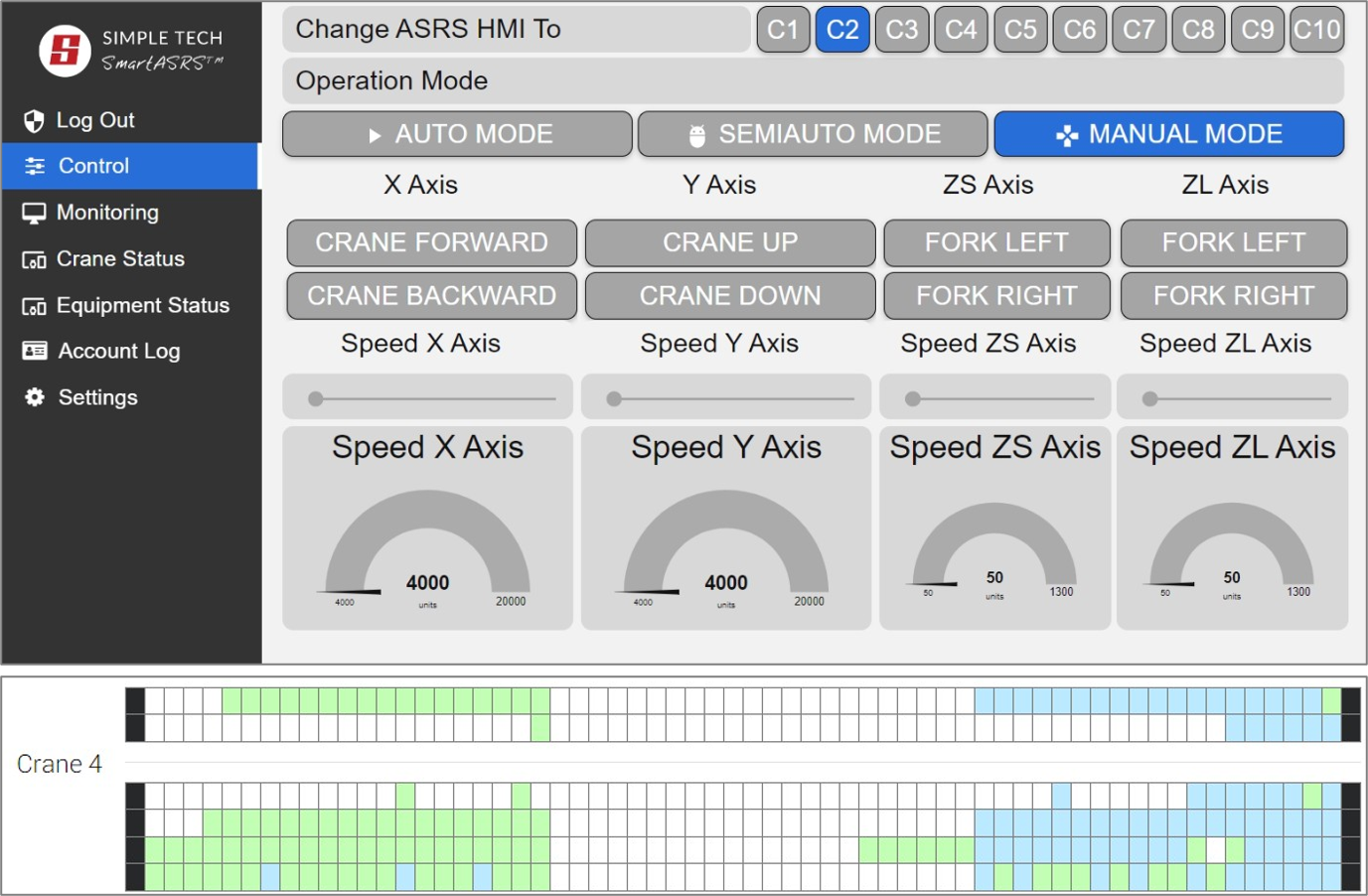Viewport: 1368px width, 896px height.
Task: Open the Settings page
Action: pyautogui.click(x=131, y=397)
